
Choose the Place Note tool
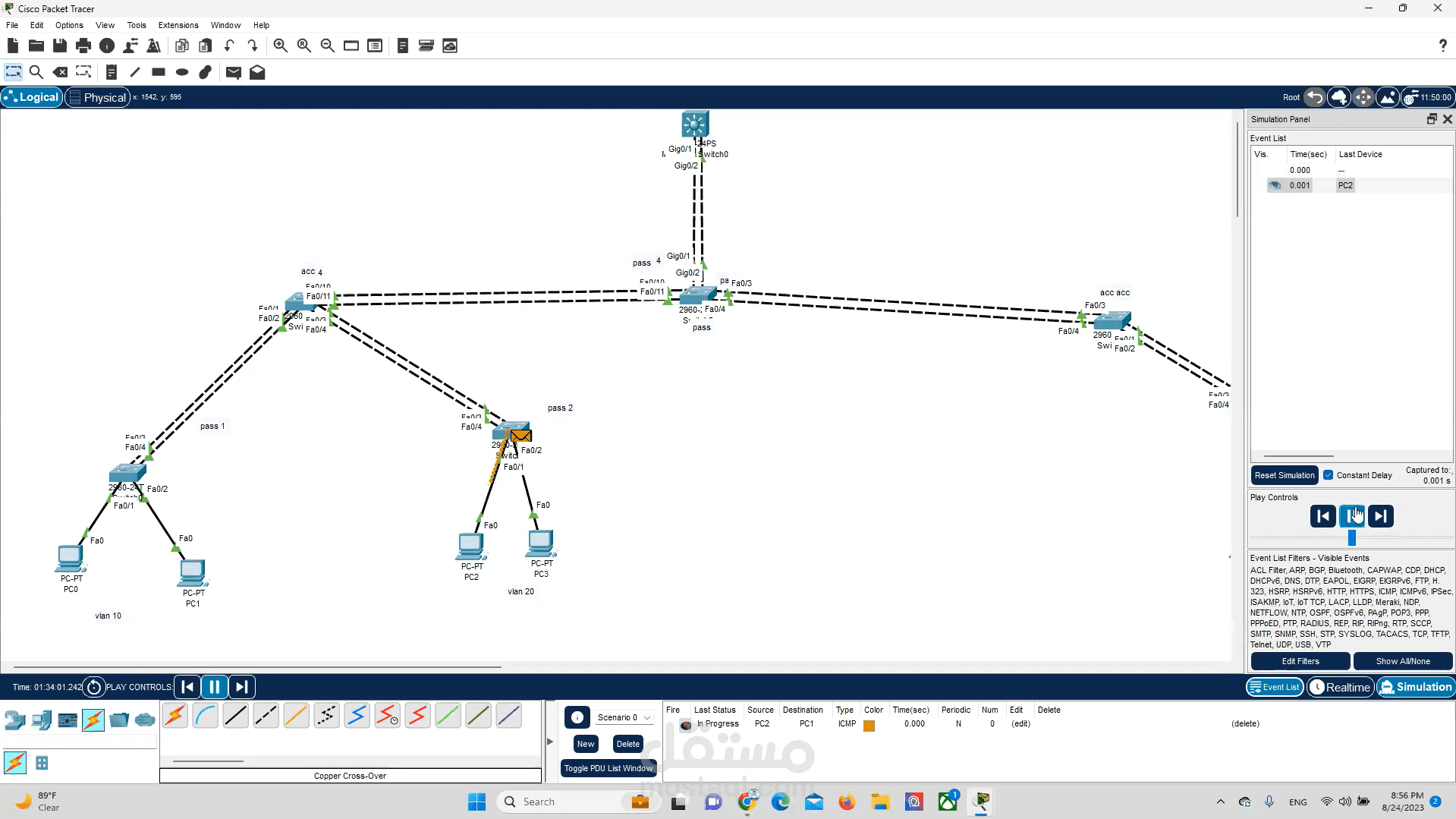point(111,72)
